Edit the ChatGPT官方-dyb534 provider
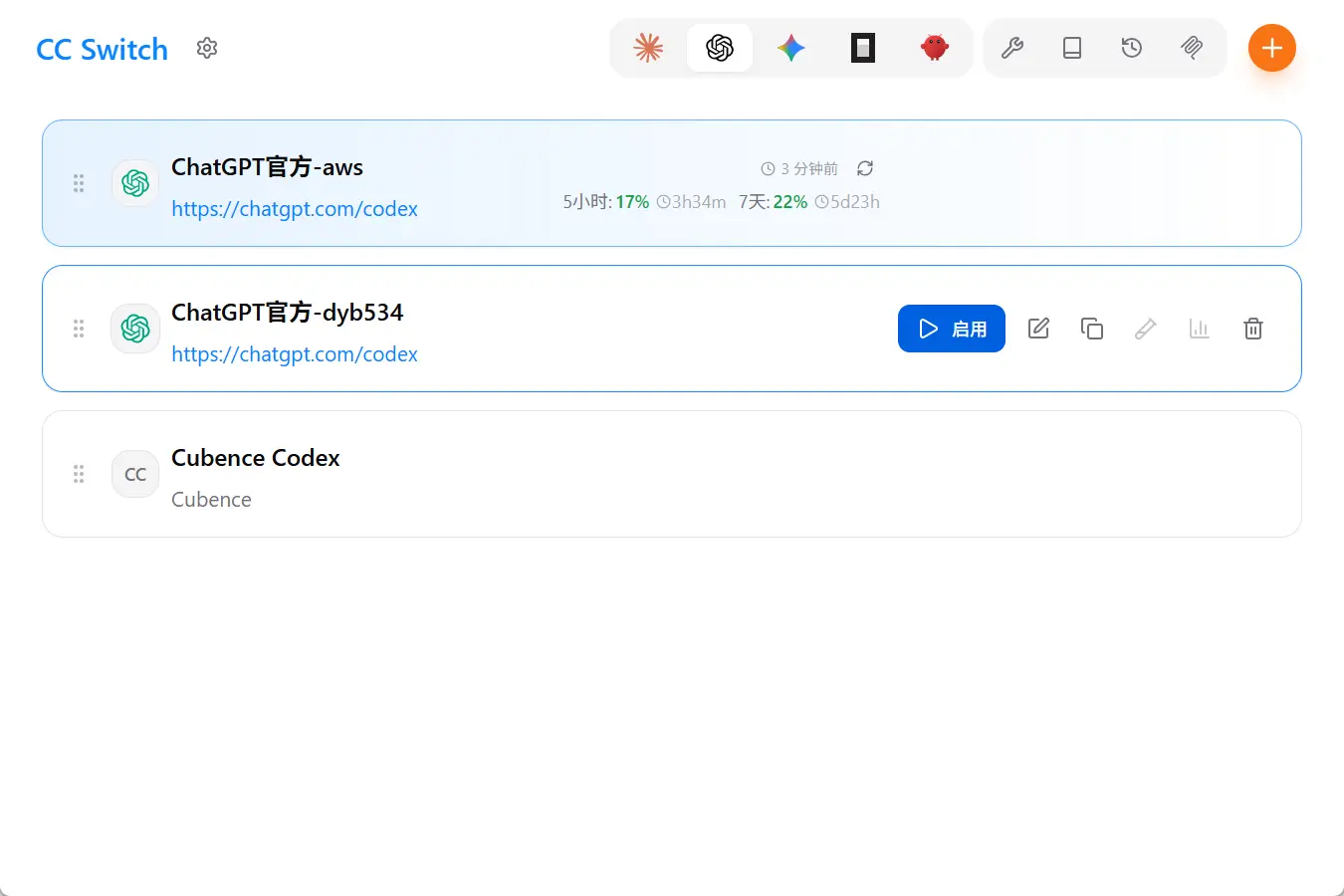 point(1038,329)
